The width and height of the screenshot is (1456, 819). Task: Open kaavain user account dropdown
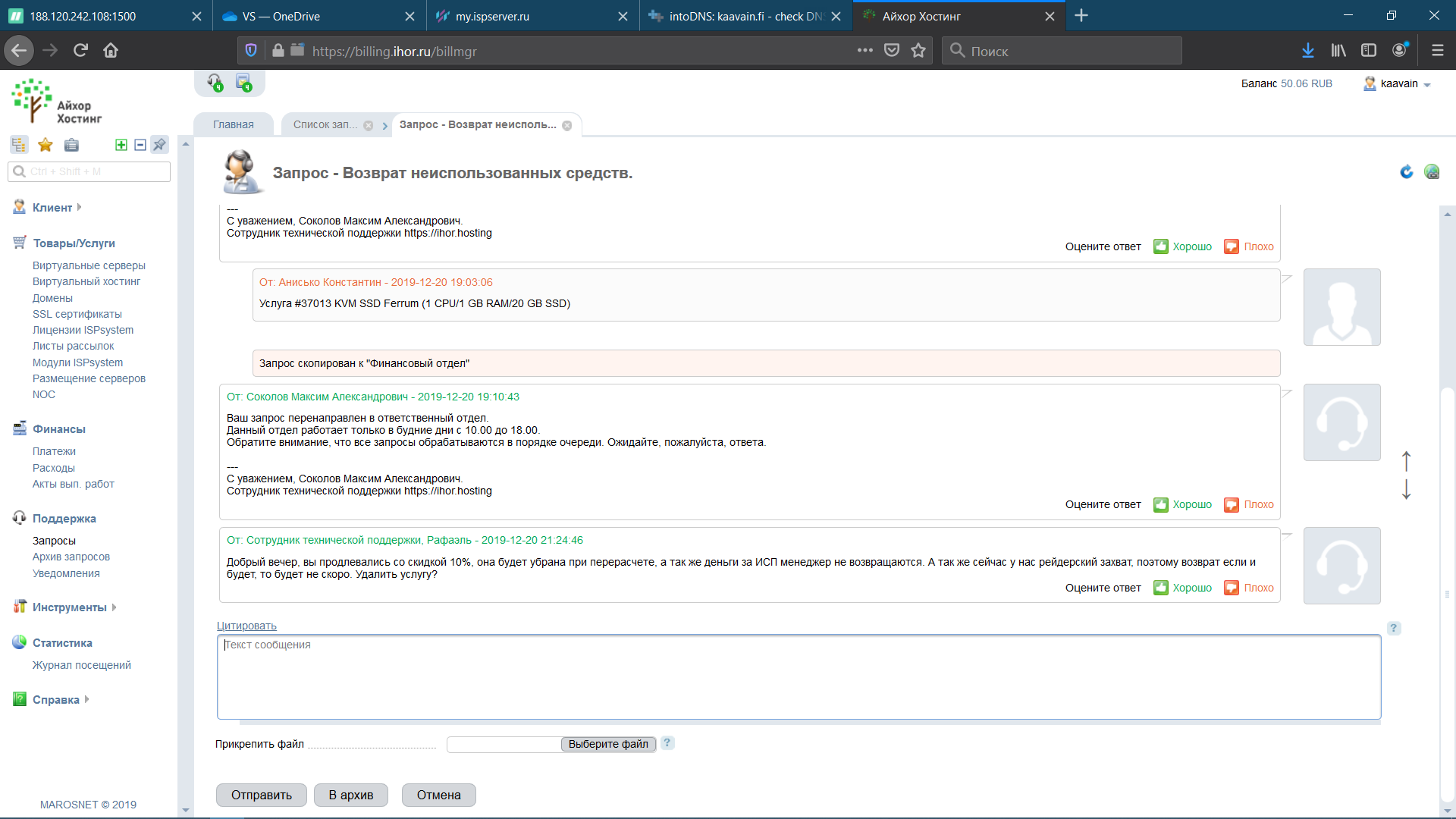pyautogui.click(x=1398, y=84)
